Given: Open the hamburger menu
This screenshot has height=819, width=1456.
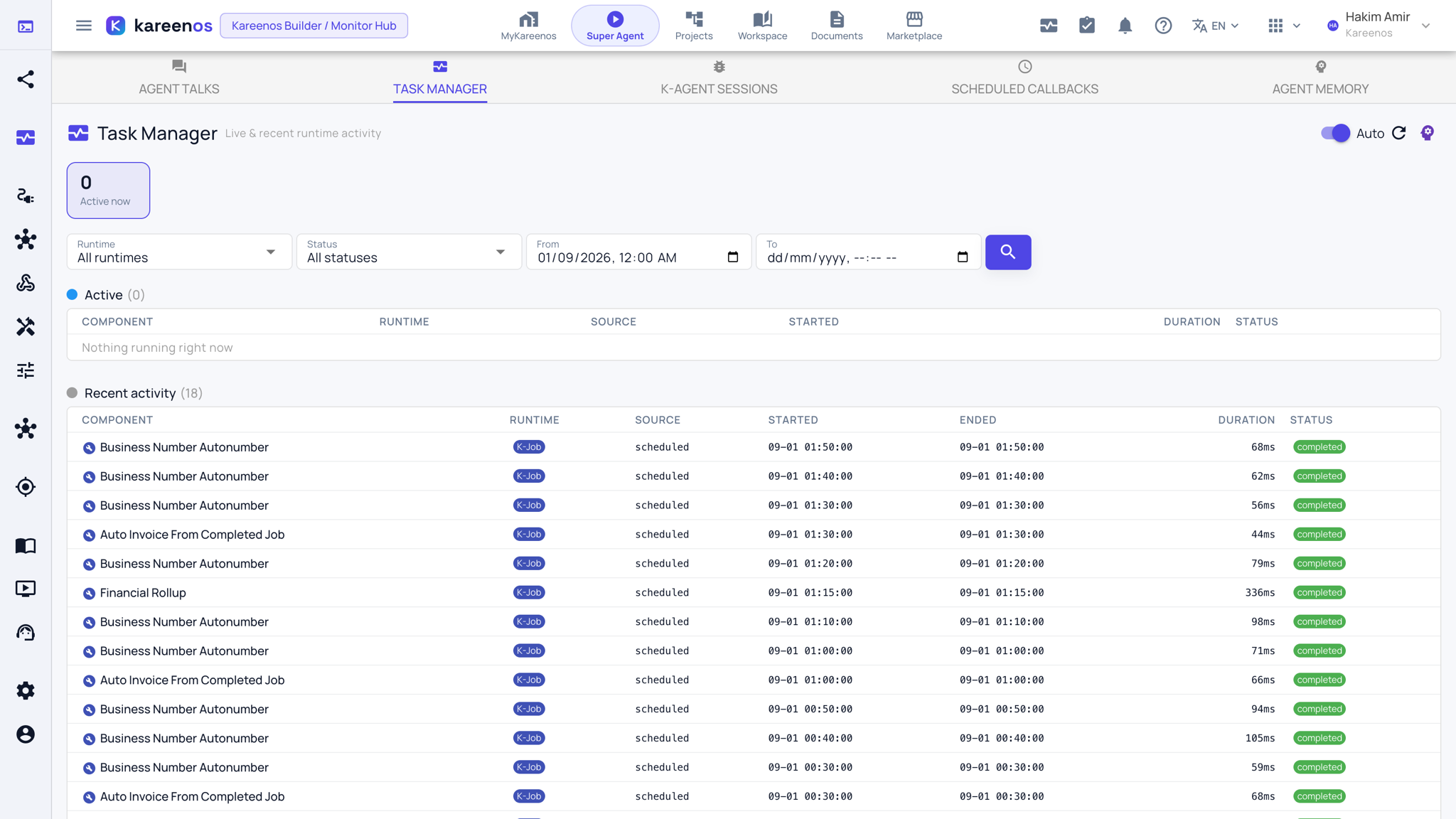Looking at the screenshot, I should 84,26.
